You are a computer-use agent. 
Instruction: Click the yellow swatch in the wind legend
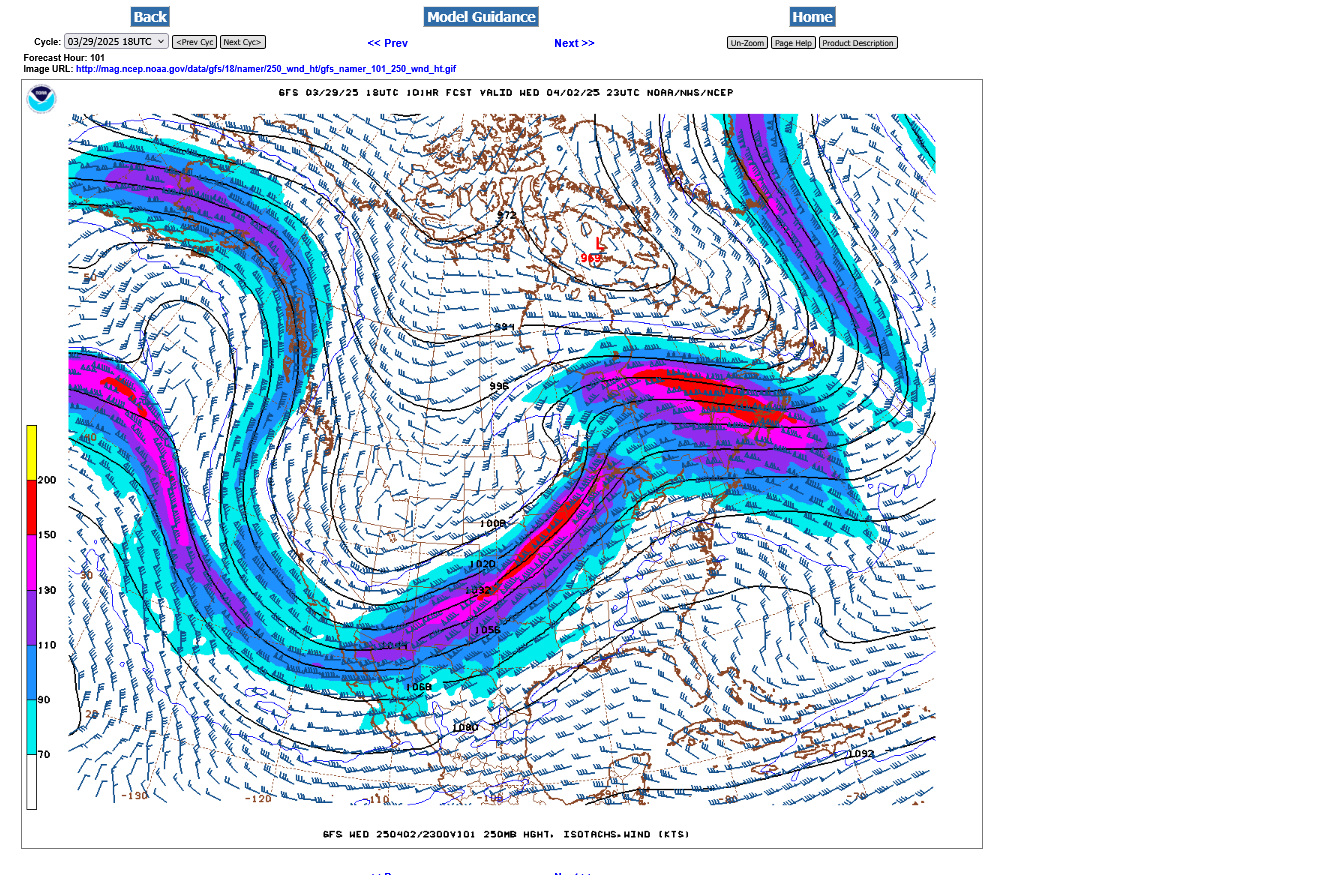click(32, 452)
